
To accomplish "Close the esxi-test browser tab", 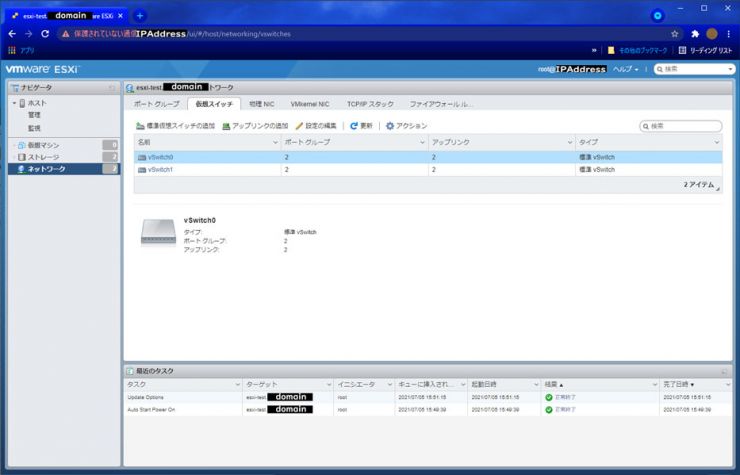I will [120, 16].
